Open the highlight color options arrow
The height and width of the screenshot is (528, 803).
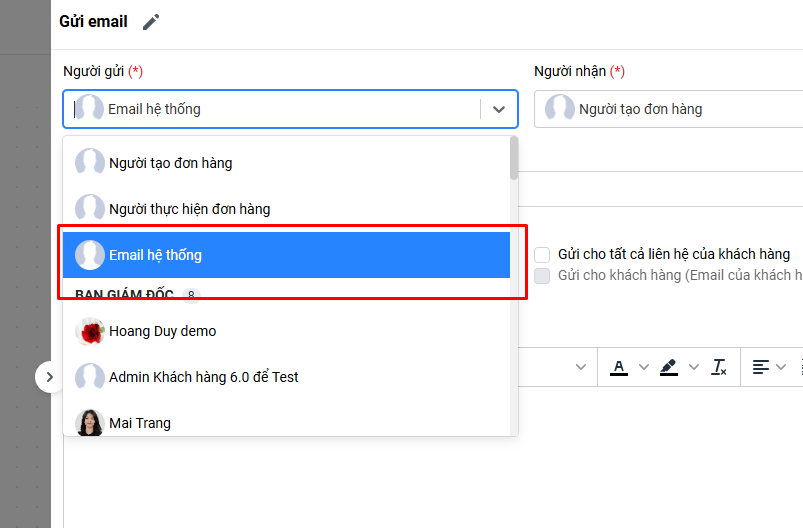click(x=692, y=367)
